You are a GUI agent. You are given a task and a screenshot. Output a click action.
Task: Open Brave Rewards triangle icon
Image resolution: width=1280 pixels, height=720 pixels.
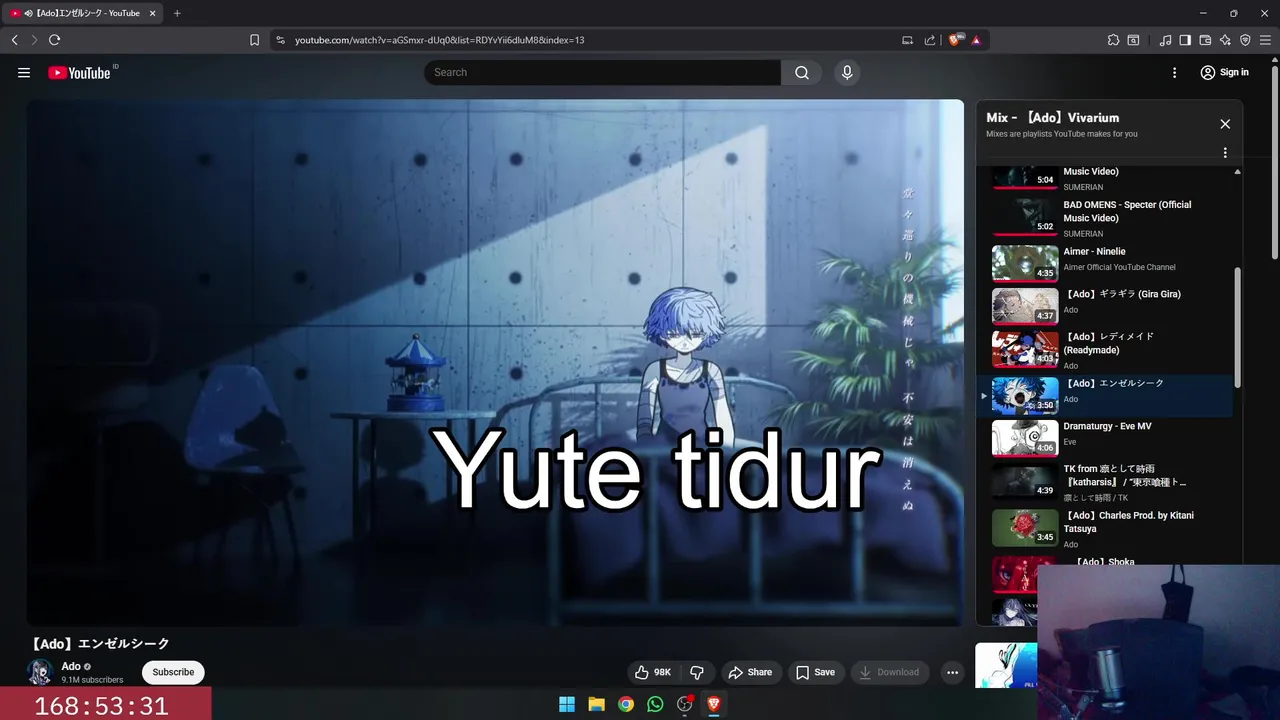coord(976,40)
